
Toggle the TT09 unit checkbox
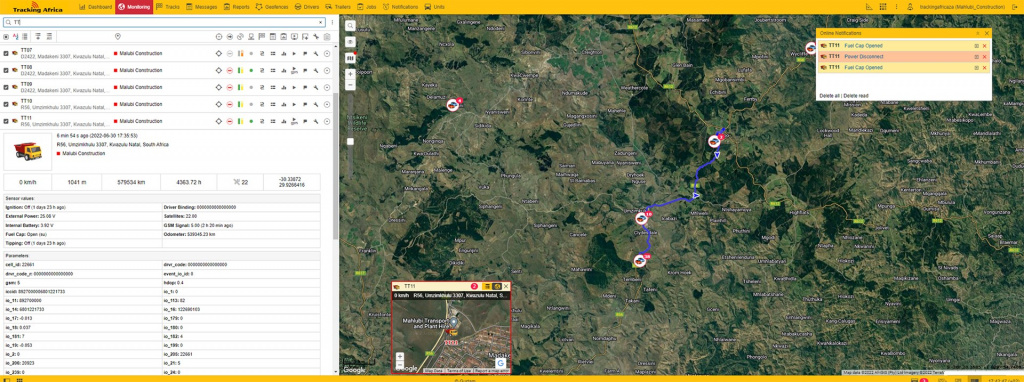(x=7, y=88)
